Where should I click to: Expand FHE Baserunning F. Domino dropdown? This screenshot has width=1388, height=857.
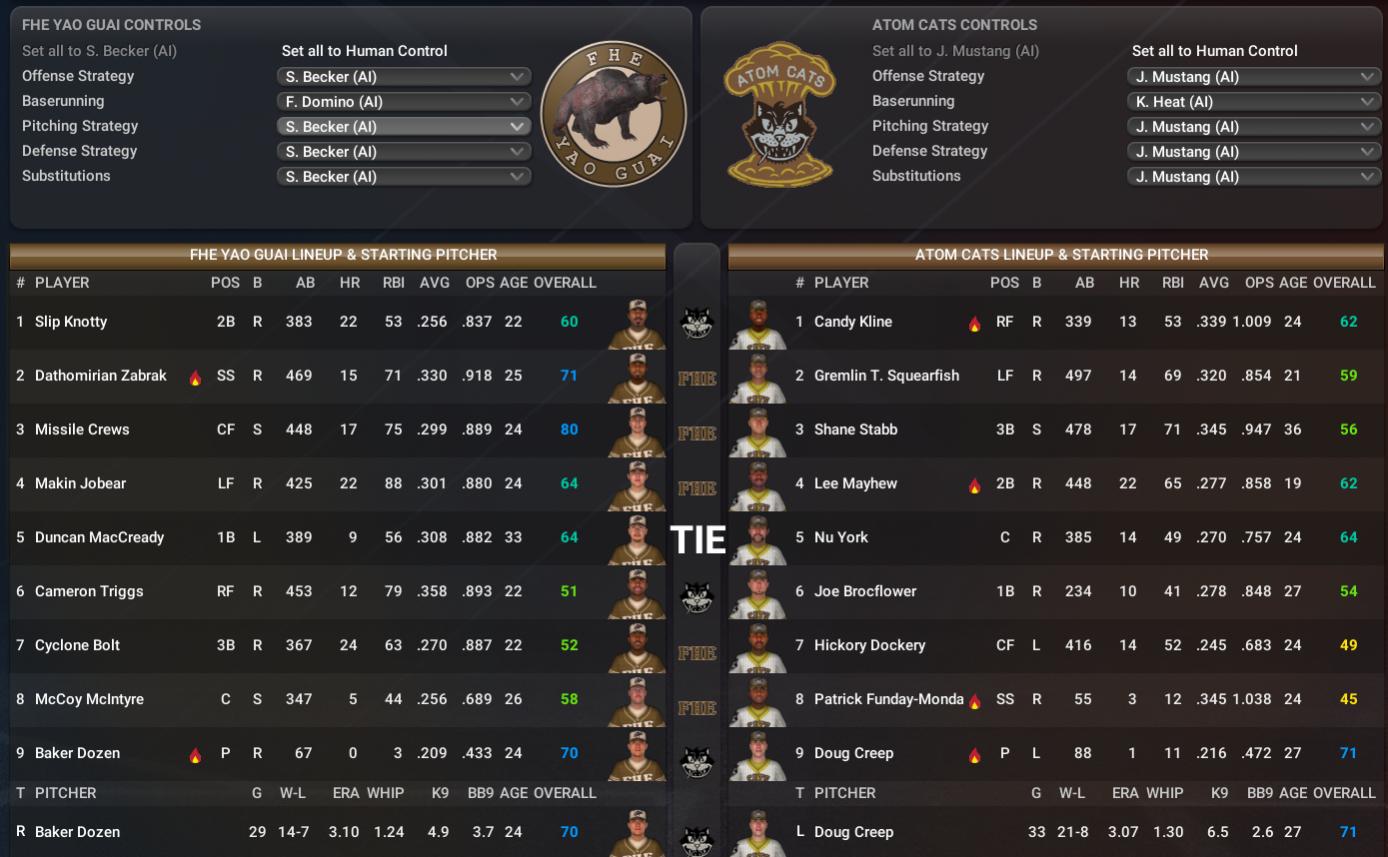[404, 102]
